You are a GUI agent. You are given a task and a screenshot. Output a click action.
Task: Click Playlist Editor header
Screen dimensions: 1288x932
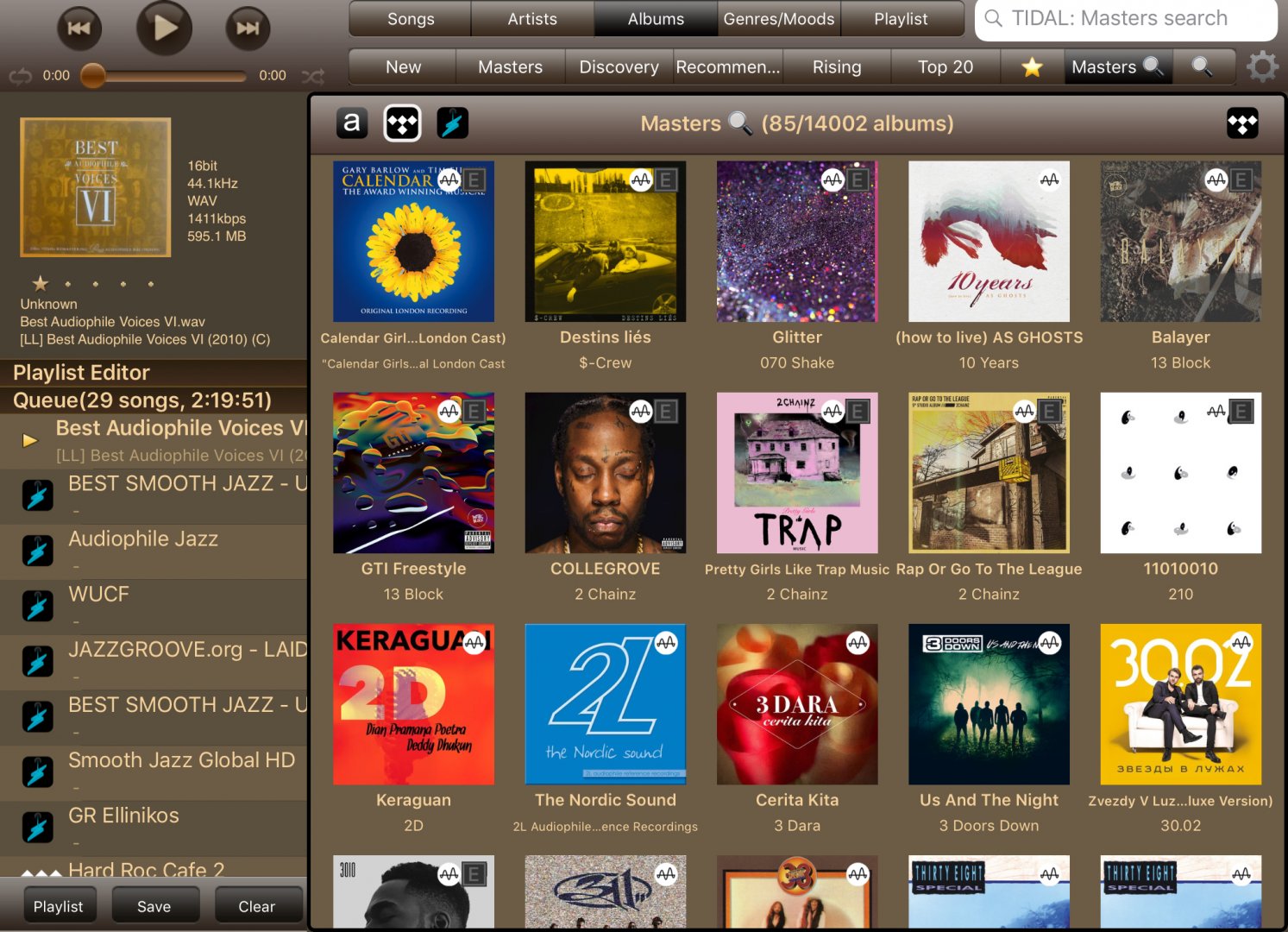click(x=154, y=373)
